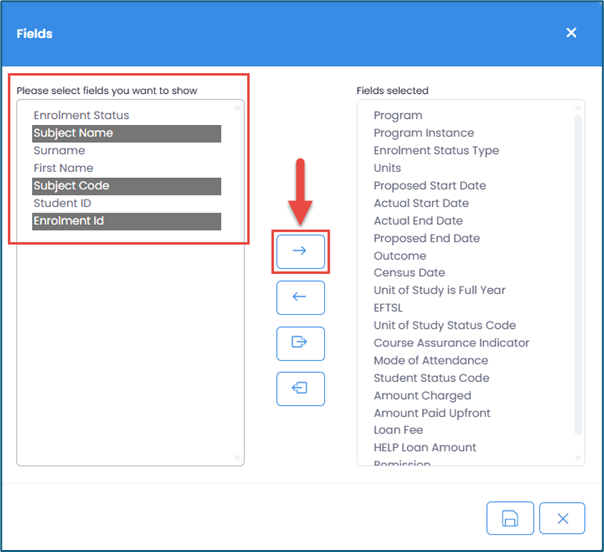The width and height of the screenshot is (604, 552).
Task: Select Student ID in available fields
Action: pyautogui.click(x=63, y=203)
